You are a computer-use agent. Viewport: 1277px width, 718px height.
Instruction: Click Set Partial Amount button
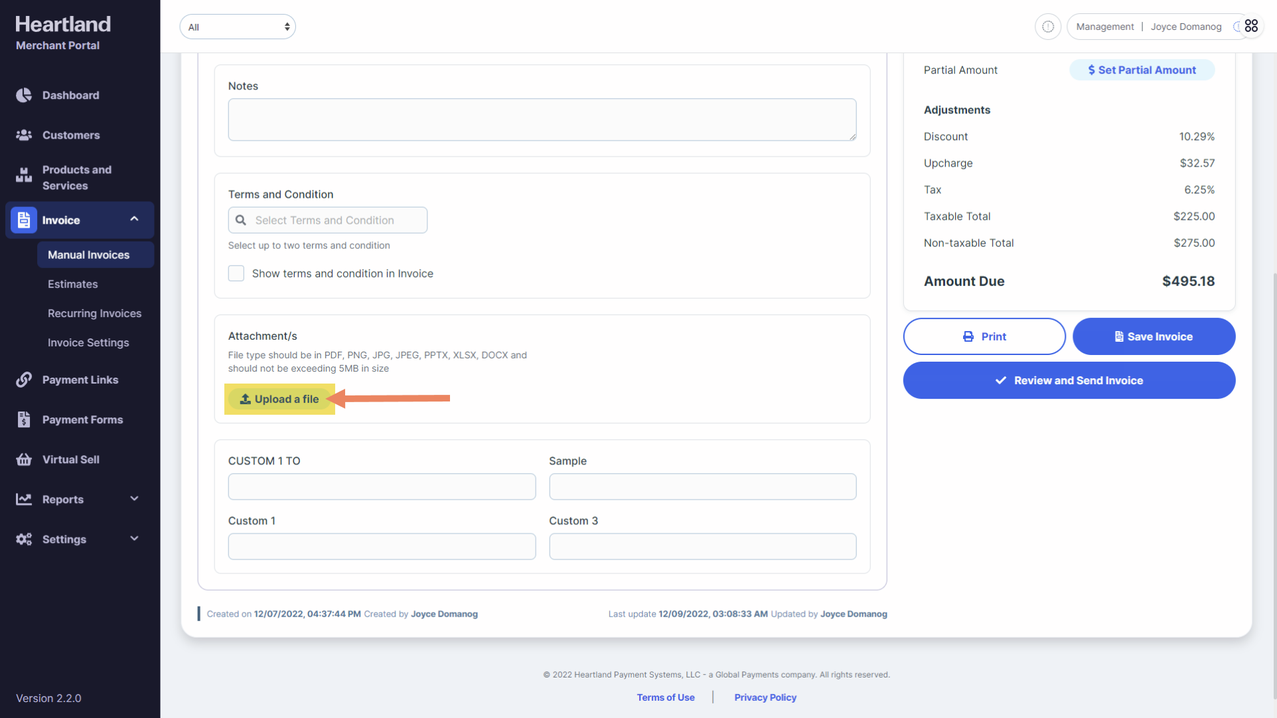point(1141,70)
